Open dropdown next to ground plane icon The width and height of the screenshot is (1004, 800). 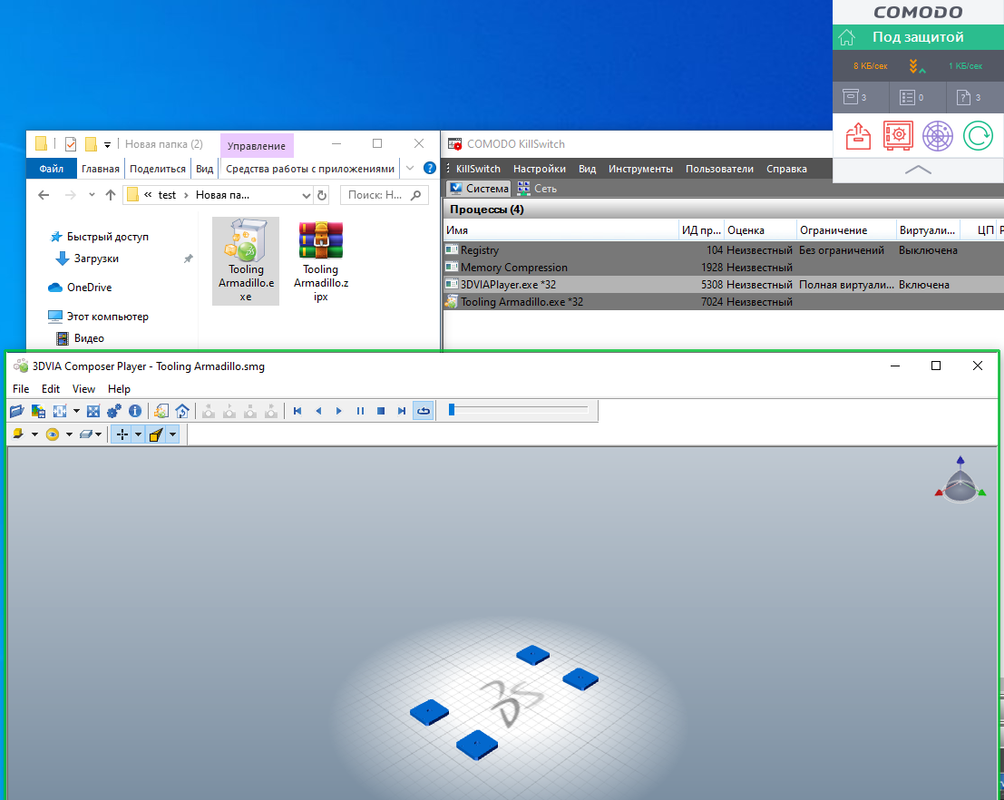click(x=99, y=434)
